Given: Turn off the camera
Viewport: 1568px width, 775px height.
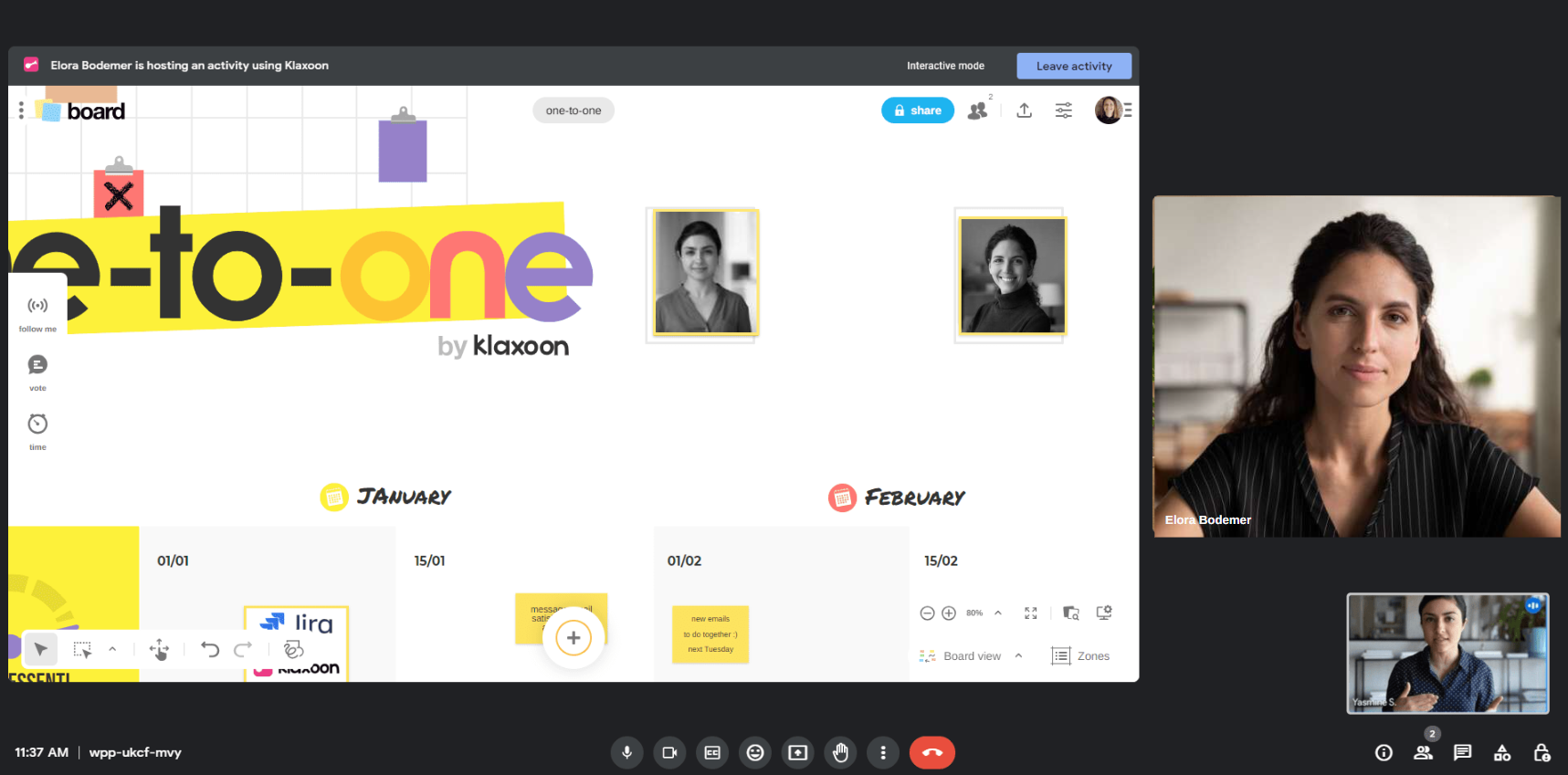Looking at the screenshot, I should click(x=669, y=753).
